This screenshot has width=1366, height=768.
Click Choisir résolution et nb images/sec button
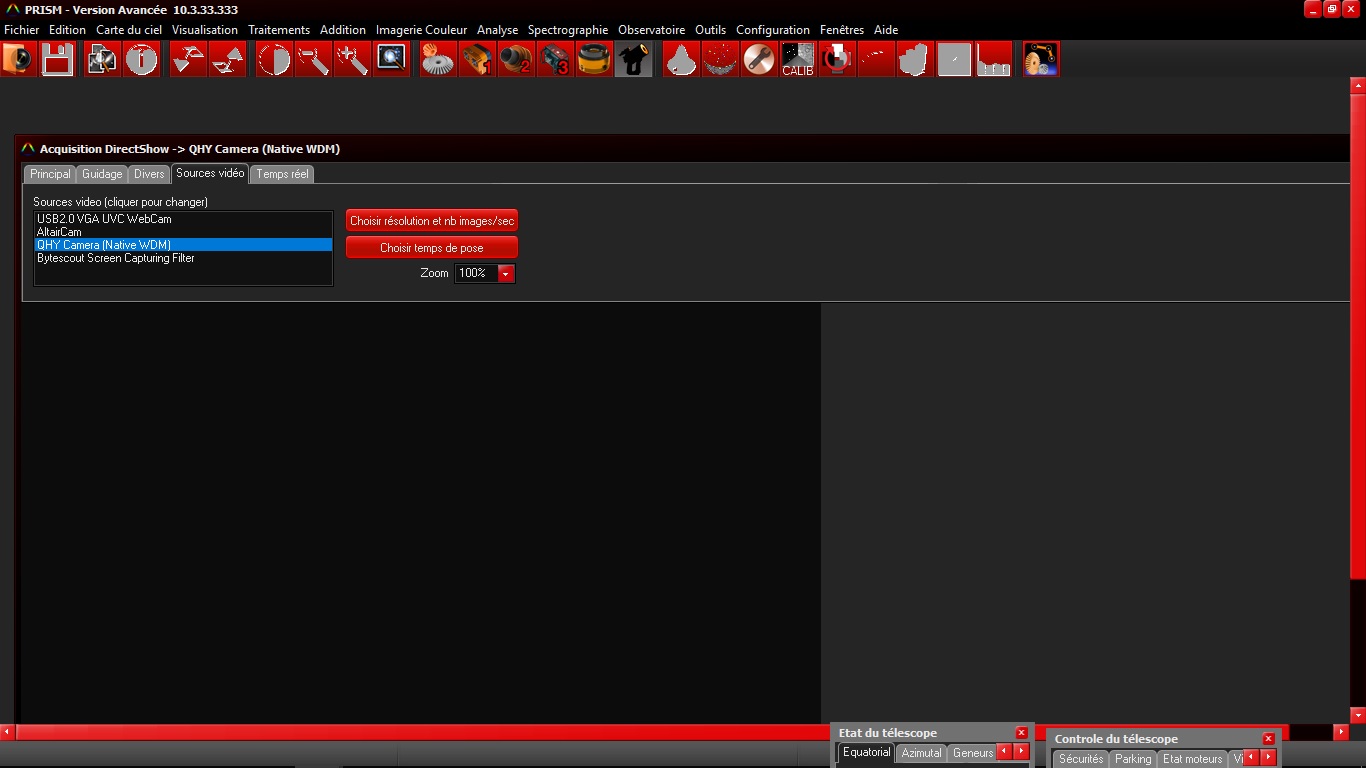coord(432,221)
